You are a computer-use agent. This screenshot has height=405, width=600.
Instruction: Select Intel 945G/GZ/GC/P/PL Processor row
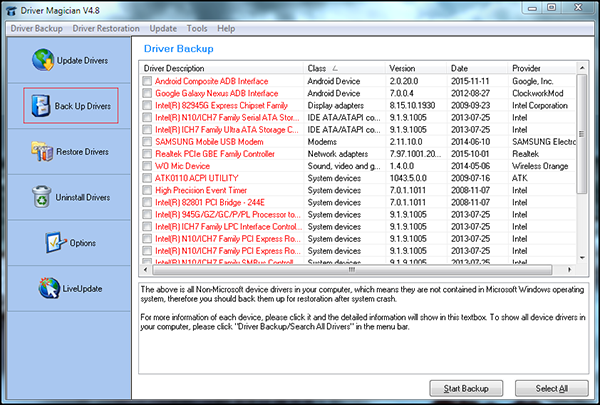coord(358,214)
